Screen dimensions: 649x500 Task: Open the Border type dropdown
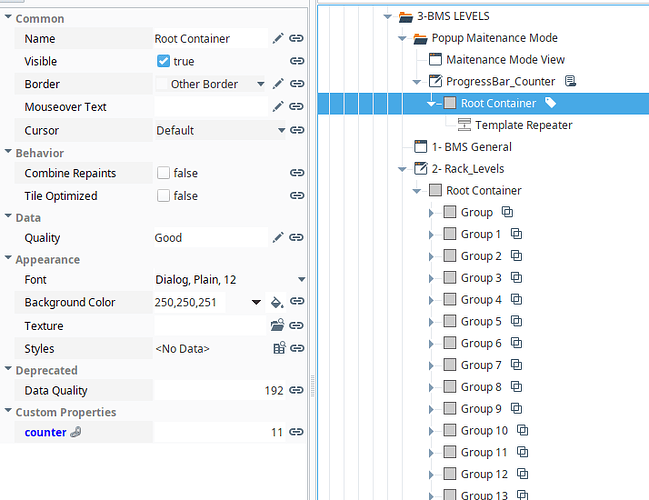pyautogui.click(x=260, y=84)
